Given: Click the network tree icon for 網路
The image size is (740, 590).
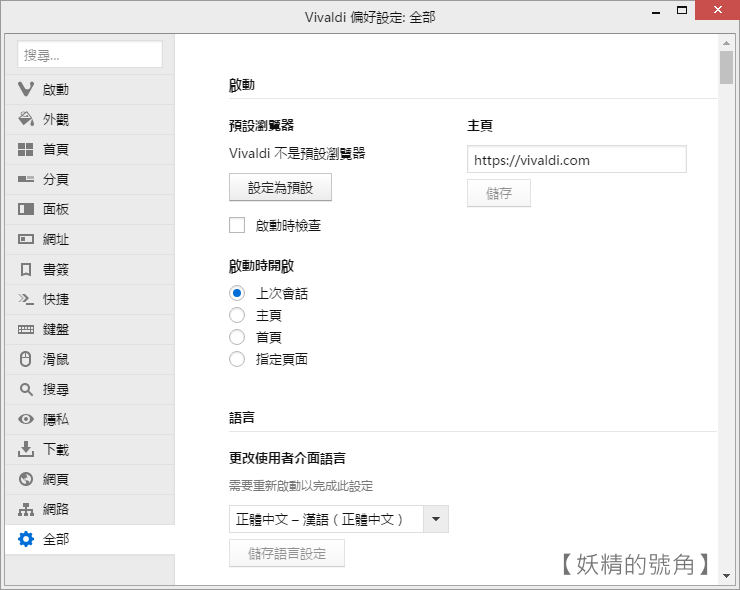Looking at the screenshot, I should pos(26,509).
